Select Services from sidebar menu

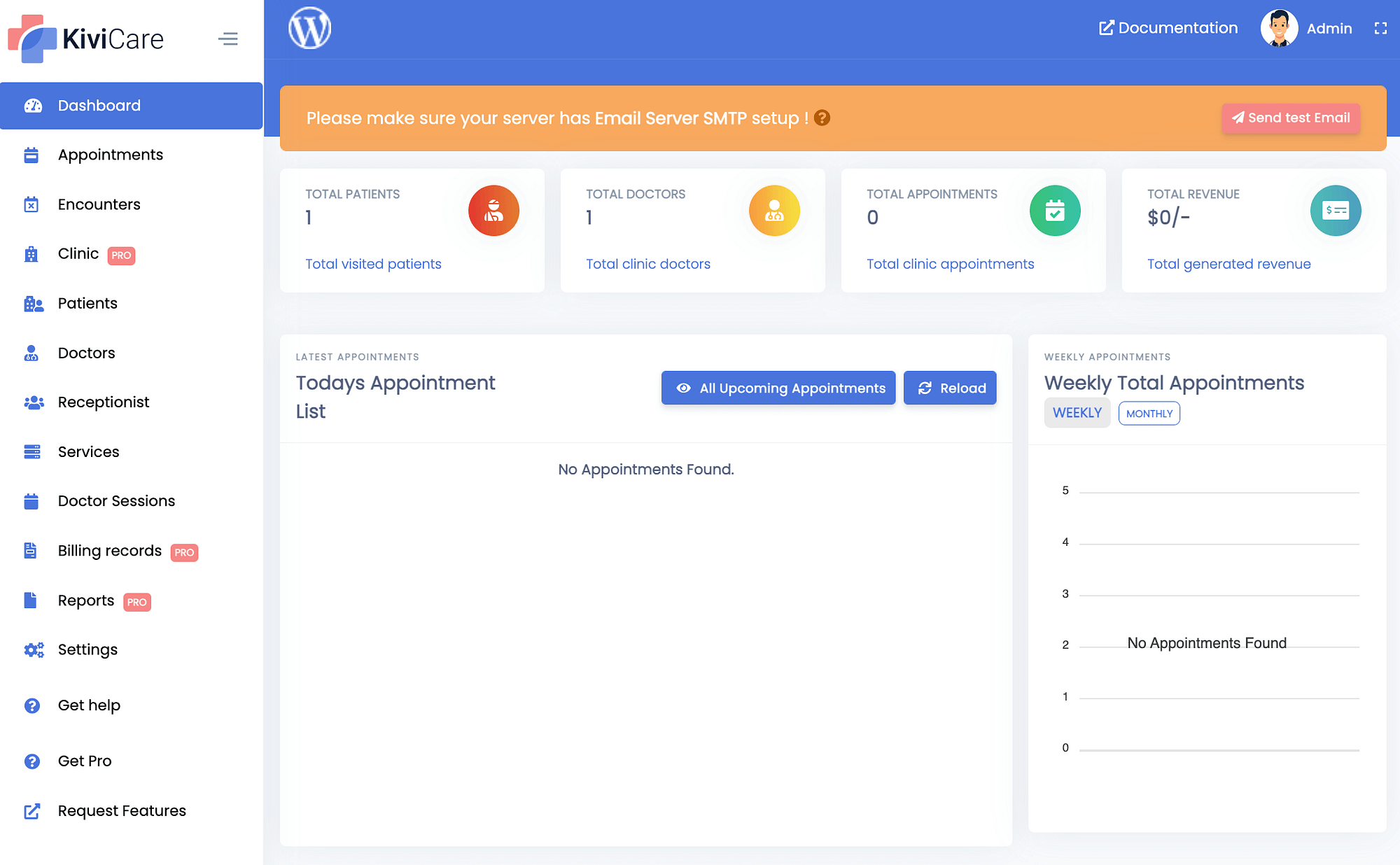click(x=88, y=452)
